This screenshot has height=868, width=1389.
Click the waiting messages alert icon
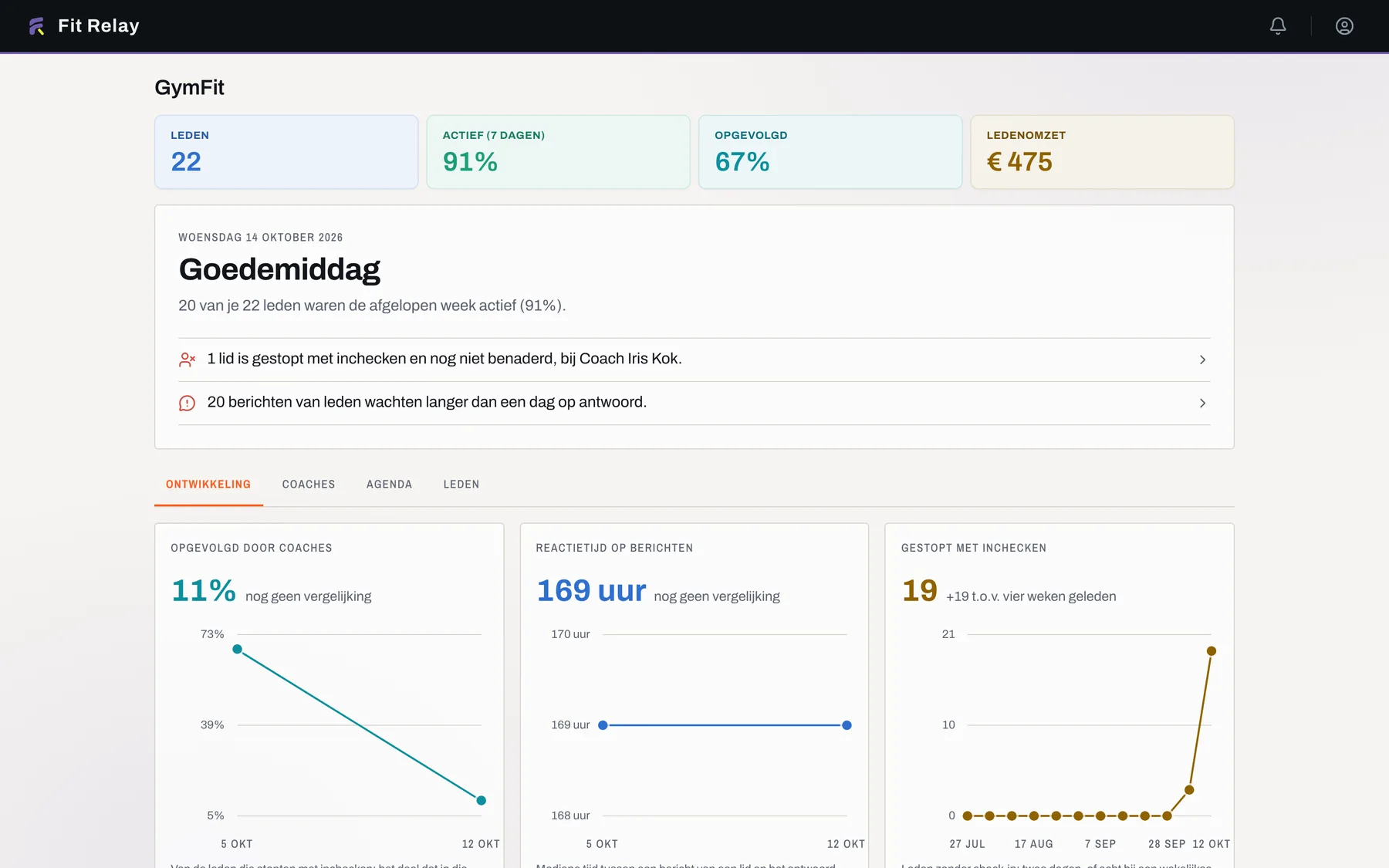click(187, 403)
